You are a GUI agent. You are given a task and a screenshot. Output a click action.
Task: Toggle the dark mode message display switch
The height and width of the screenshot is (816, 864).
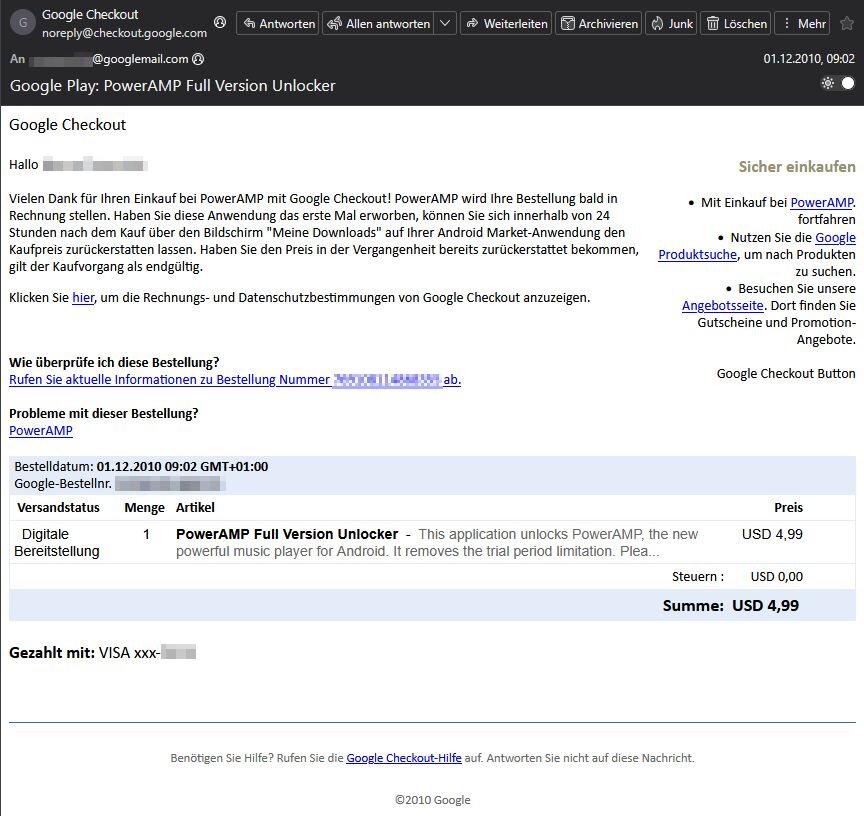838,83
